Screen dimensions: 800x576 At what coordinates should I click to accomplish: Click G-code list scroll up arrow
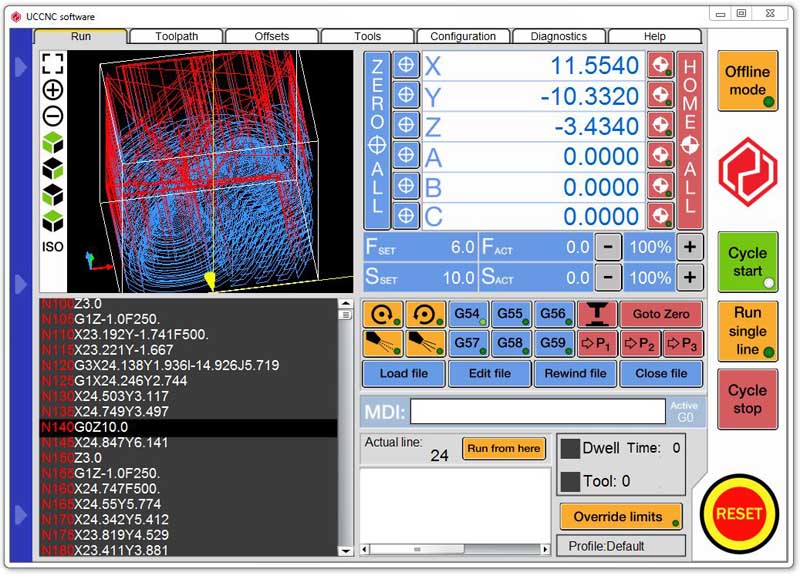point(345,304)
